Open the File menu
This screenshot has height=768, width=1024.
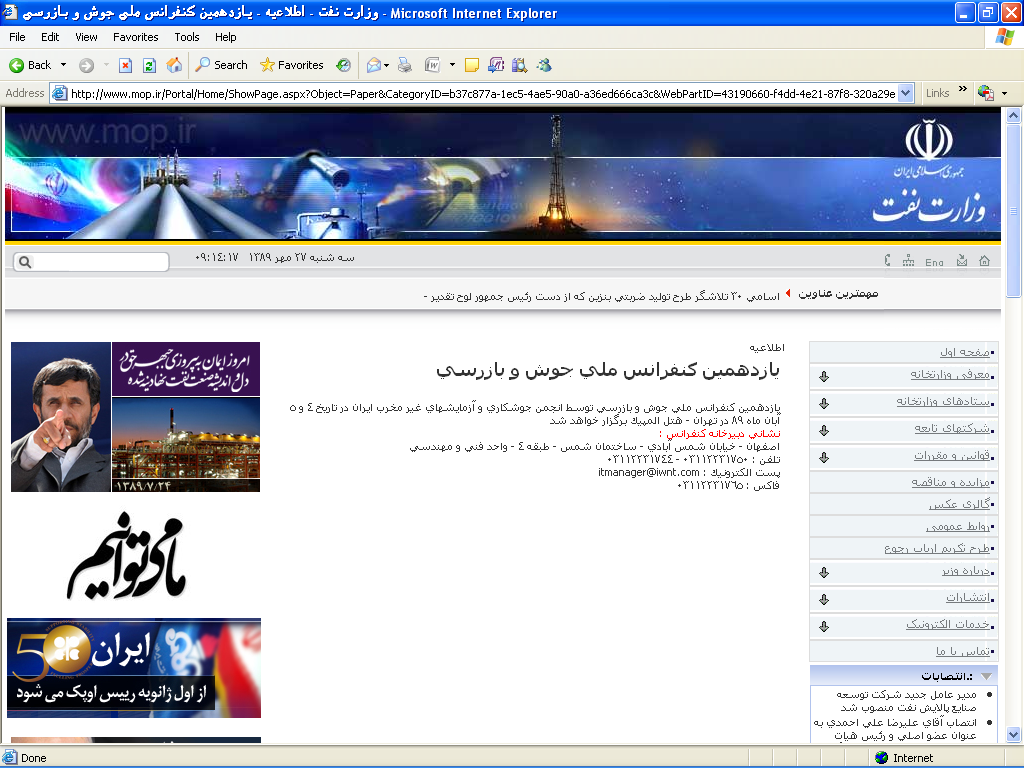(x=17, y=37)
